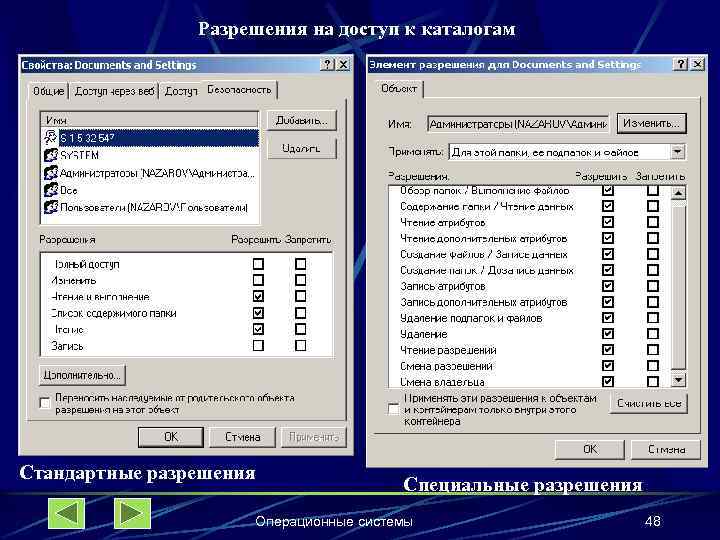The height and width of the screenshot is (540, 720).
Task: Select the Администраторы group icon in list
Action: 50,173
